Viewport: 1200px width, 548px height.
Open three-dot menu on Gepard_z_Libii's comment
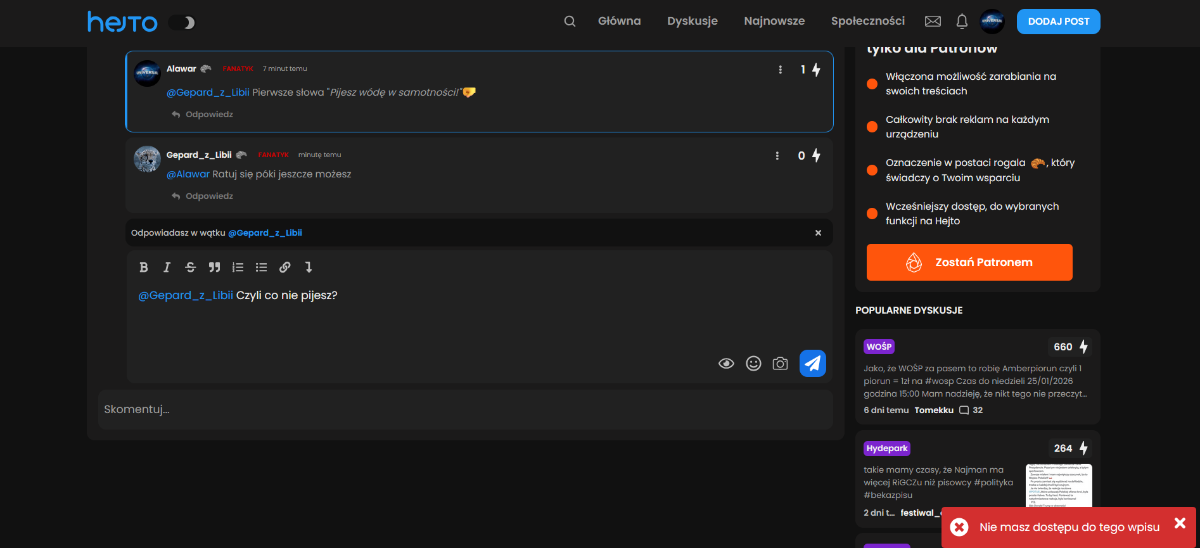pos(777,156)
